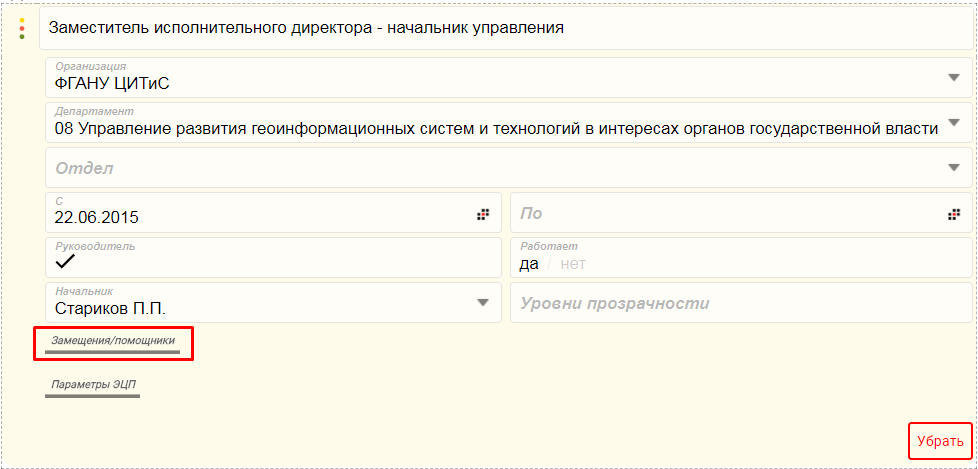Select 'нет' in the Работает switch
The width and height of the screenshot is (978, 469).
(572, 264)
